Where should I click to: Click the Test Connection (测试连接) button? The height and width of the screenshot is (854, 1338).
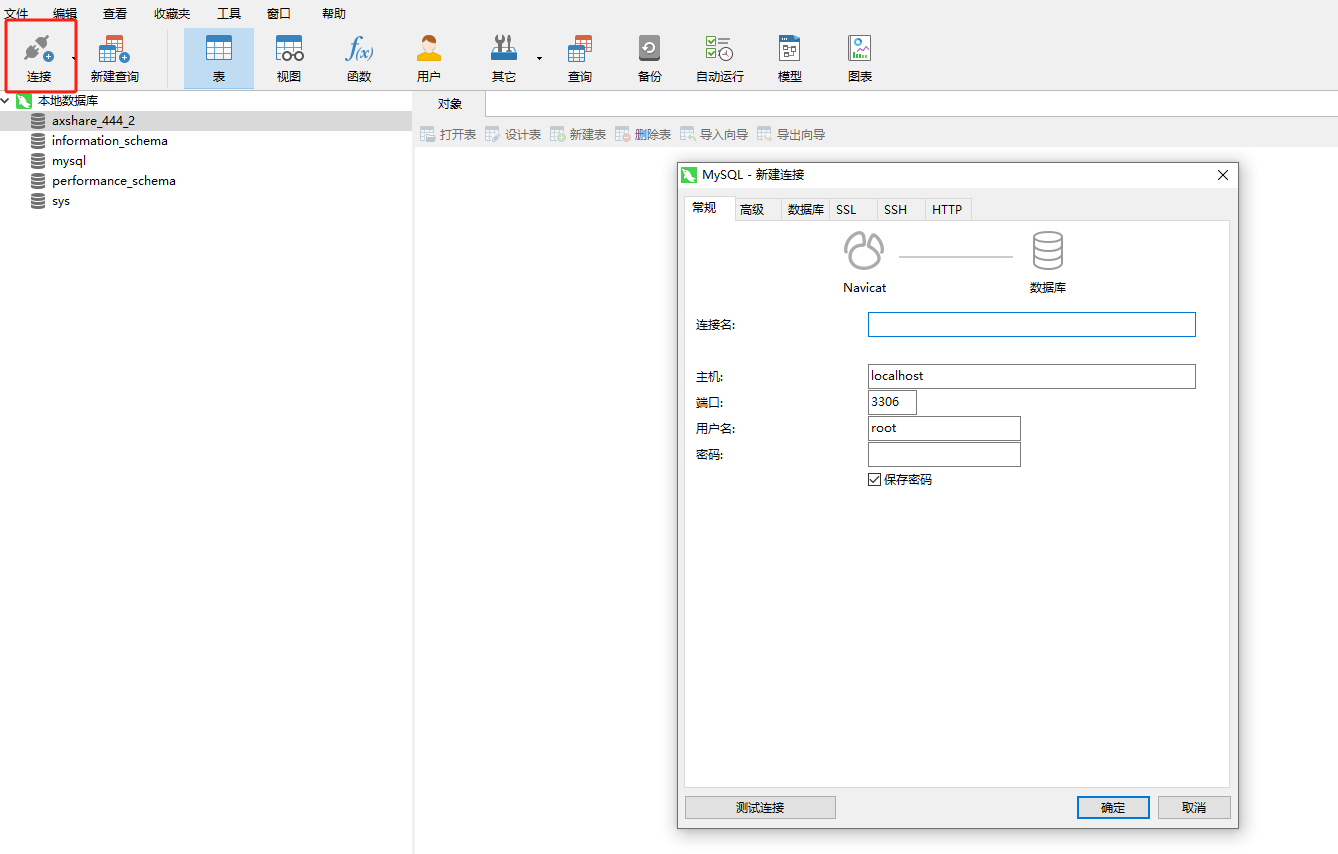click(x=760, y=808)
